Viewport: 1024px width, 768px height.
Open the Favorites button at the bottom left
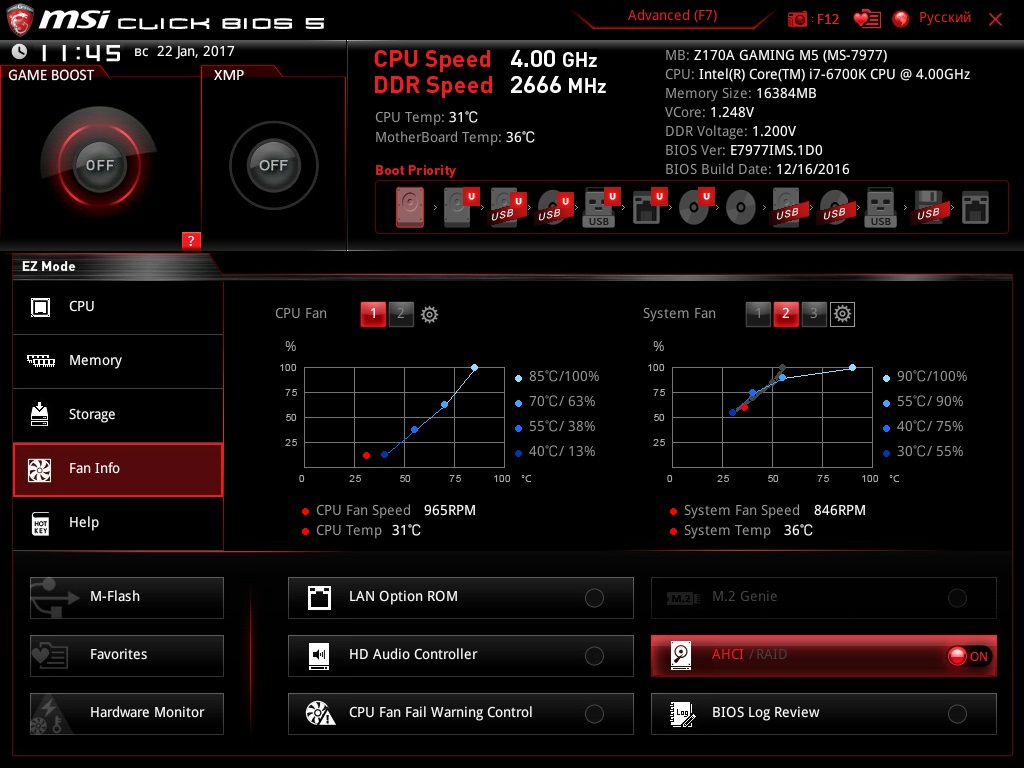click(127, 655)
